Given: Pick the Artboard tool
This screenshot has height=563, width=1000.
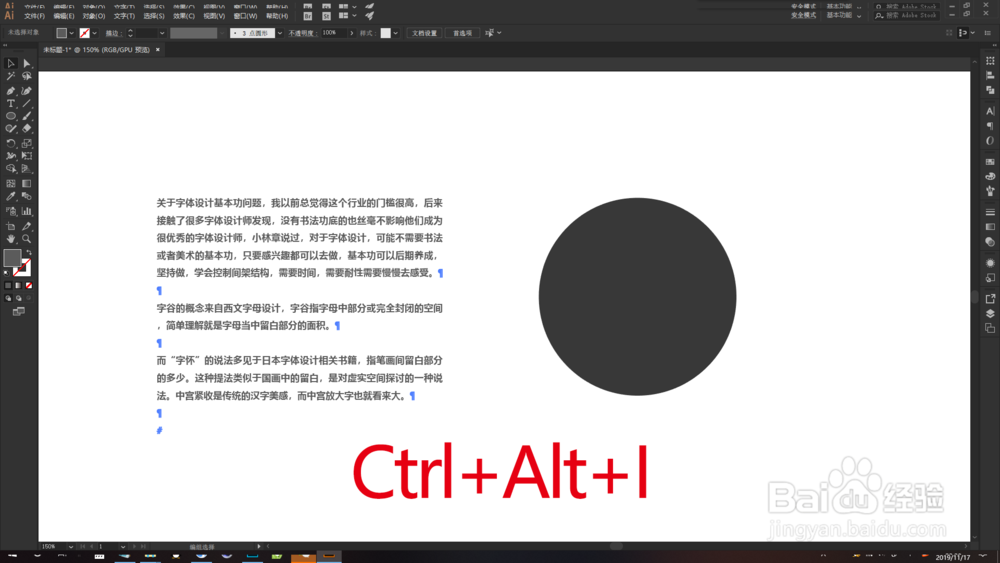Looking at the screenshot, I should click(x=11, y=226).
